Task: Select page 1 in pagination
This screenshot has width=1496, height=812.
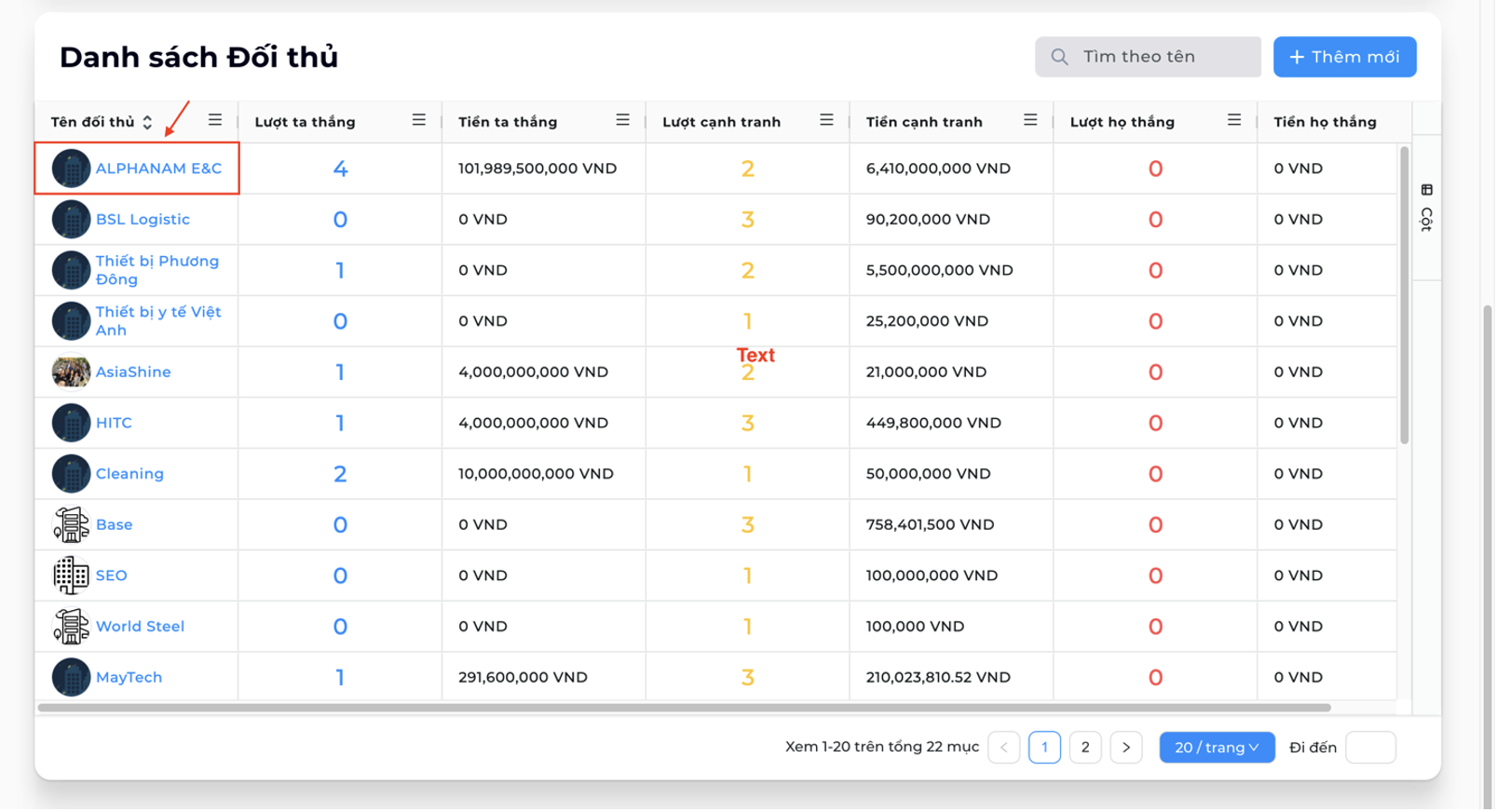Action: pyautogui.click(x=1045, y=748)
